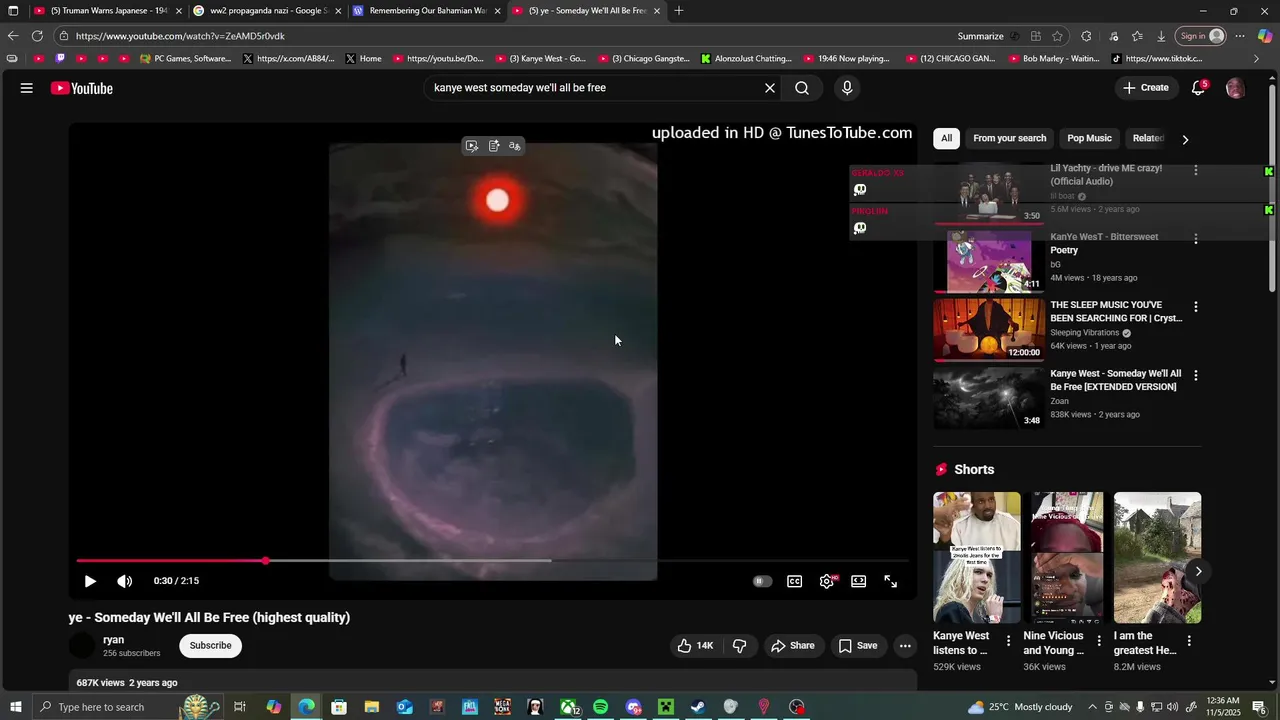Open the first video overlay icon at top of the player
Viewport: 1280px width, 720px height.
(472, 146)
